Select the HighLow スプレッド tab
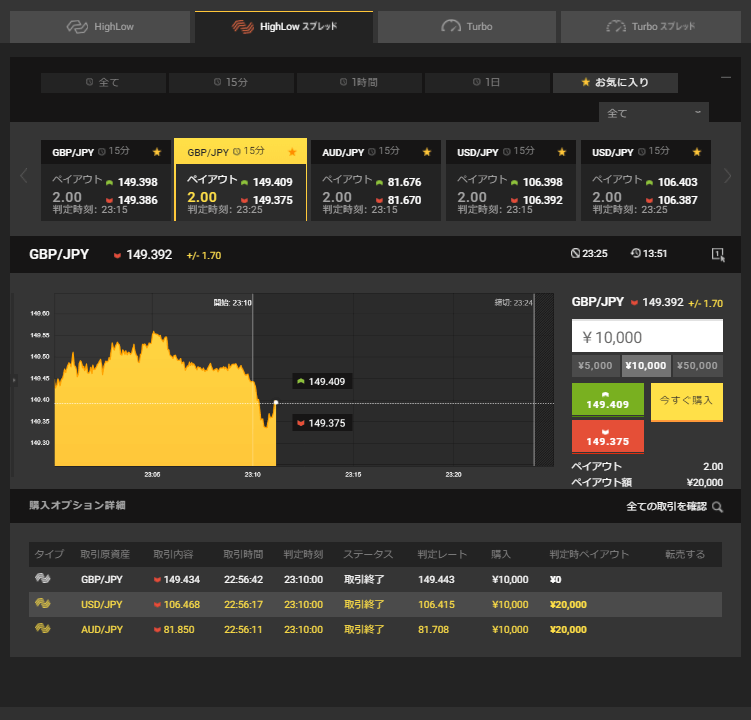Screen dimensions: 751x720 284,27
